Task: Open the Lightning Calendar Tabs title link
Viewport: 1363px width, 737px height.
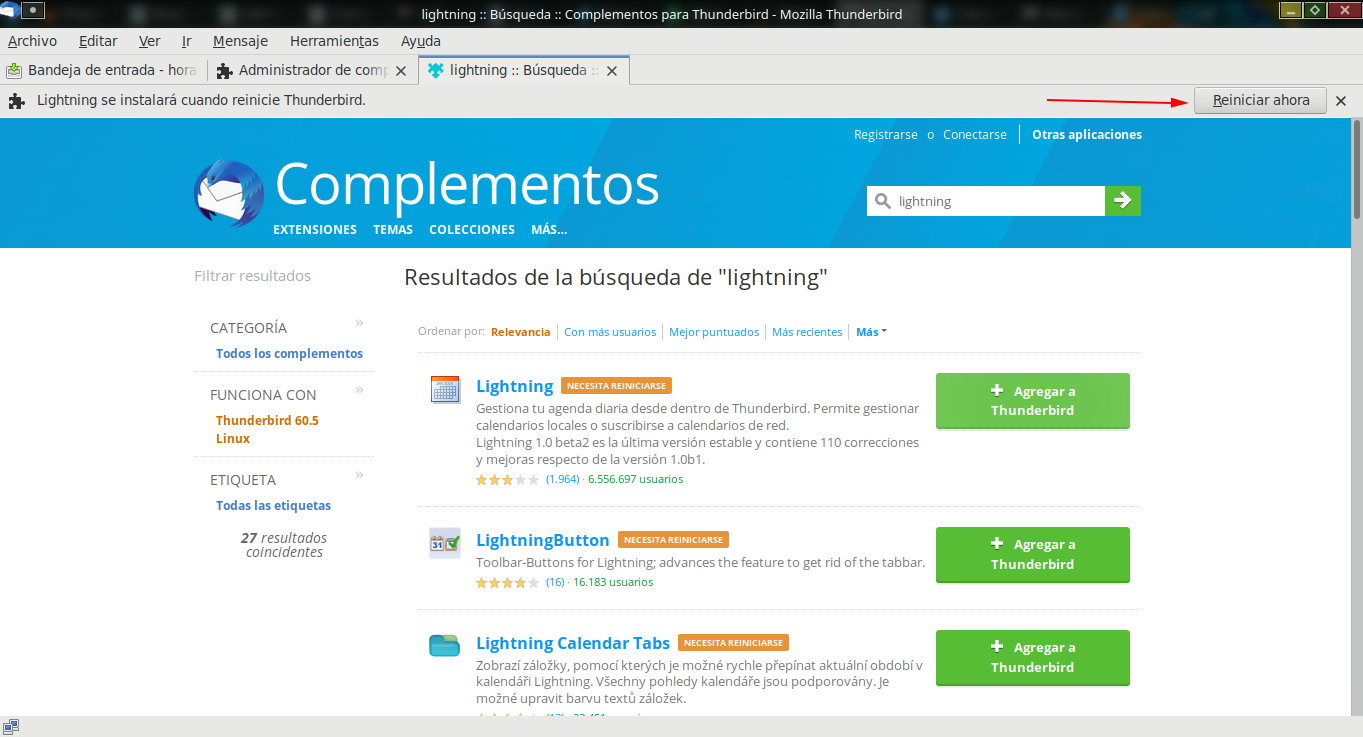Action: (x=573, y=643)
